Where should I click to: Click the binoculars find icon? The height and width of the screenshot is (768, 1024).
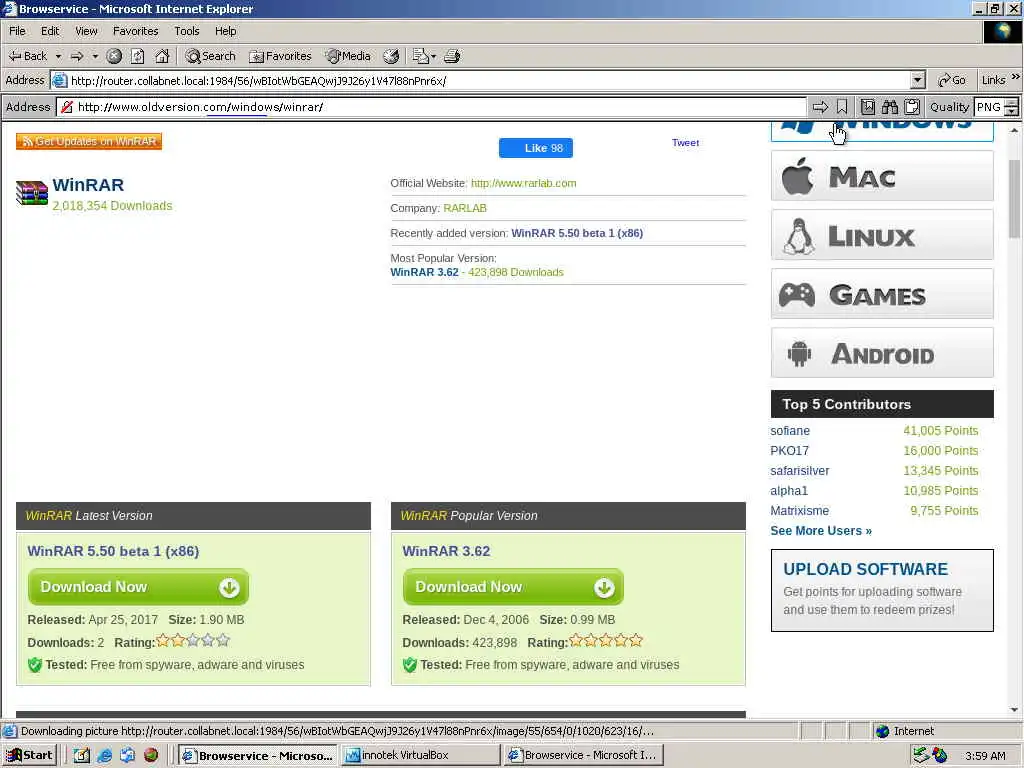point(889,107)
